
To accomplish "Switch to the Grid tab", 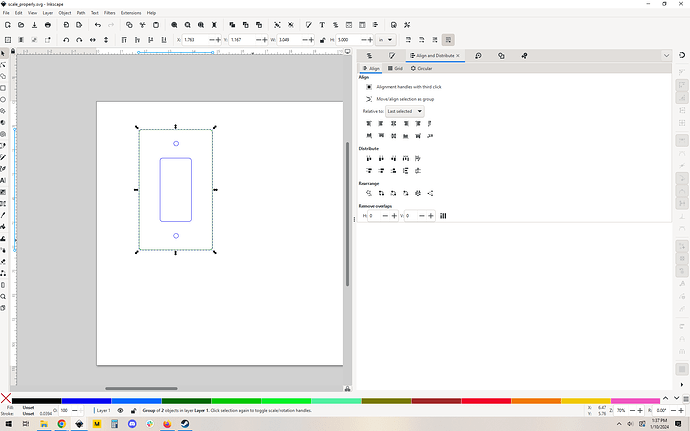I will (x=395, y=69).
